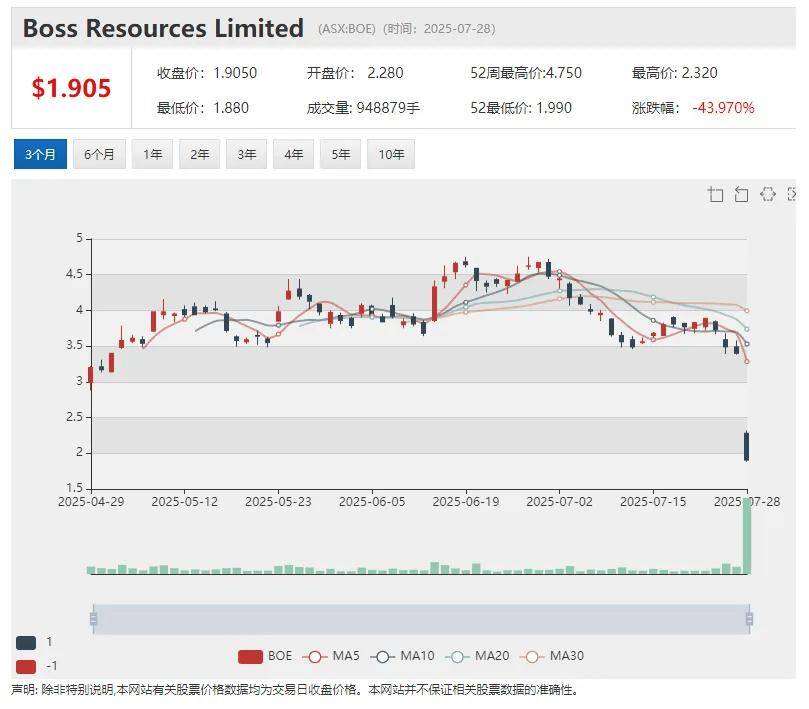Switch to the 4年 range tab
The height and width of the screenshot is (709, 809).
click(x=294, y=154)
